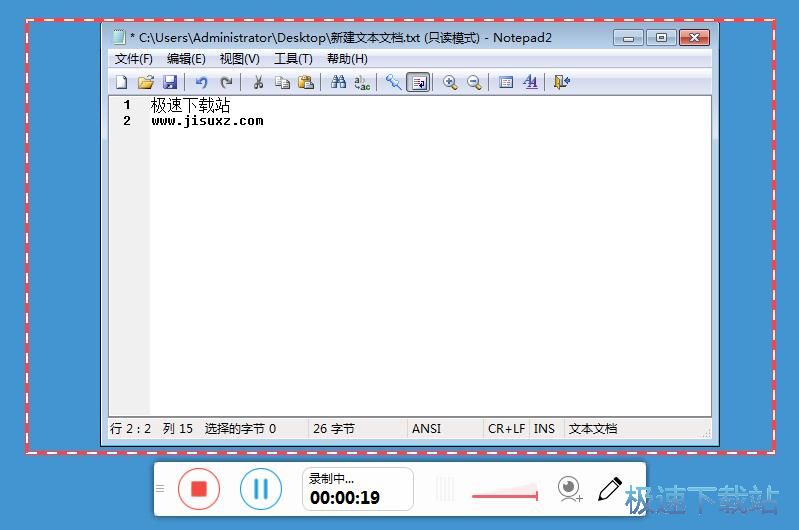Click the 00:00:19 recording timer

pyautogui.click(x=345, y=497)
